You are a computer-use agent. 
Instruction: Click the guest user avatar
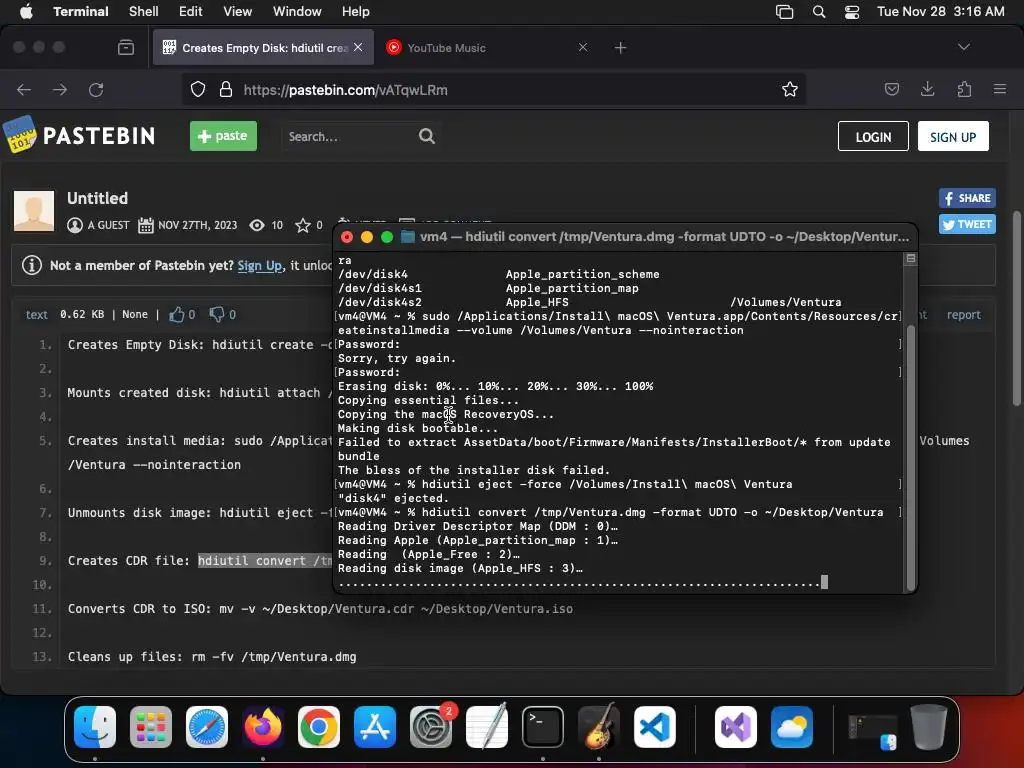tap(34, 211)
